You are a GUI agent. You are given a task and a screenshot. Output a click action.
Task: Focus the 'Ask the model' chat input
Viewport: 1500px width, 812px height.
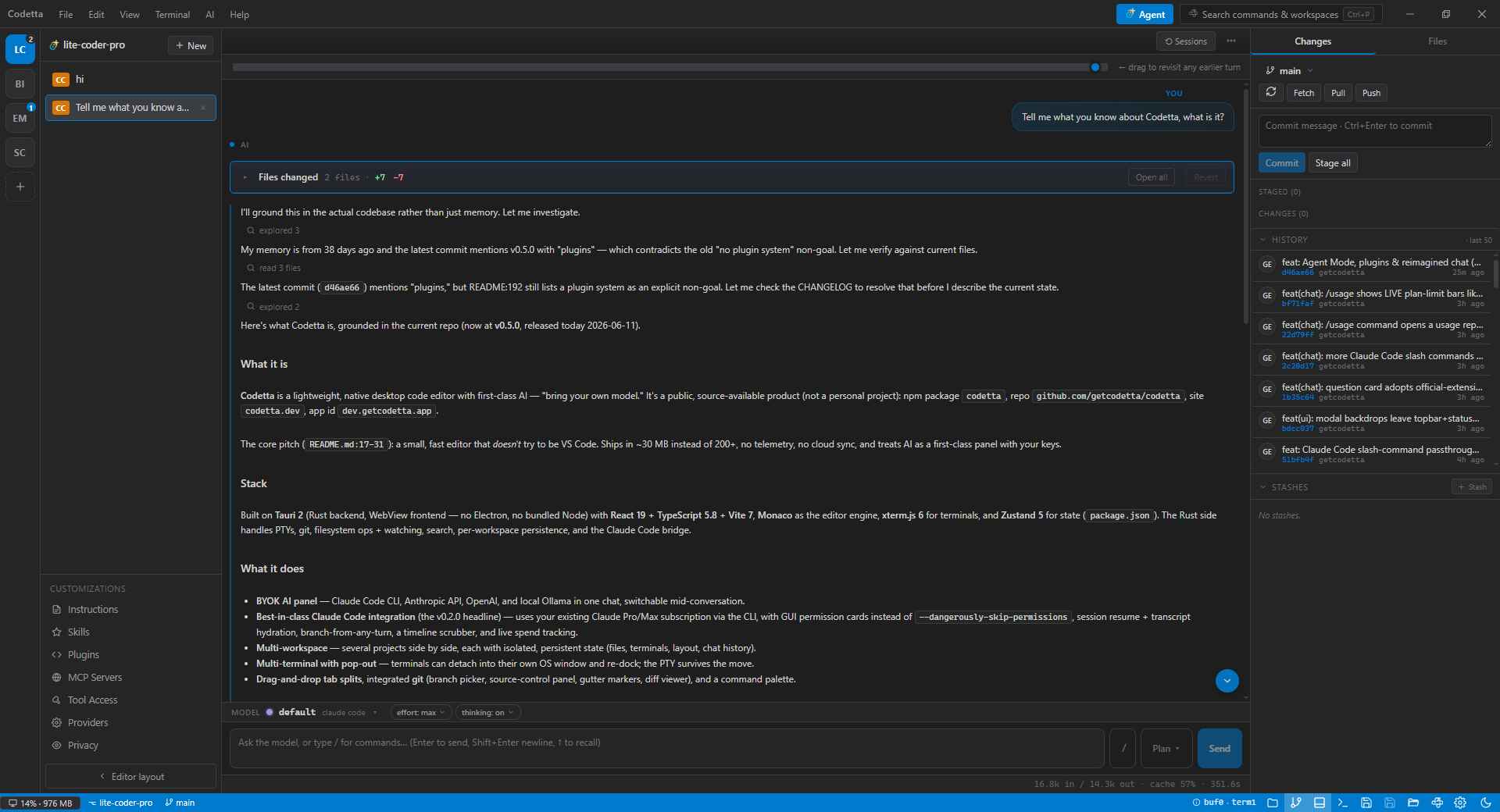(x=667, y=748)
